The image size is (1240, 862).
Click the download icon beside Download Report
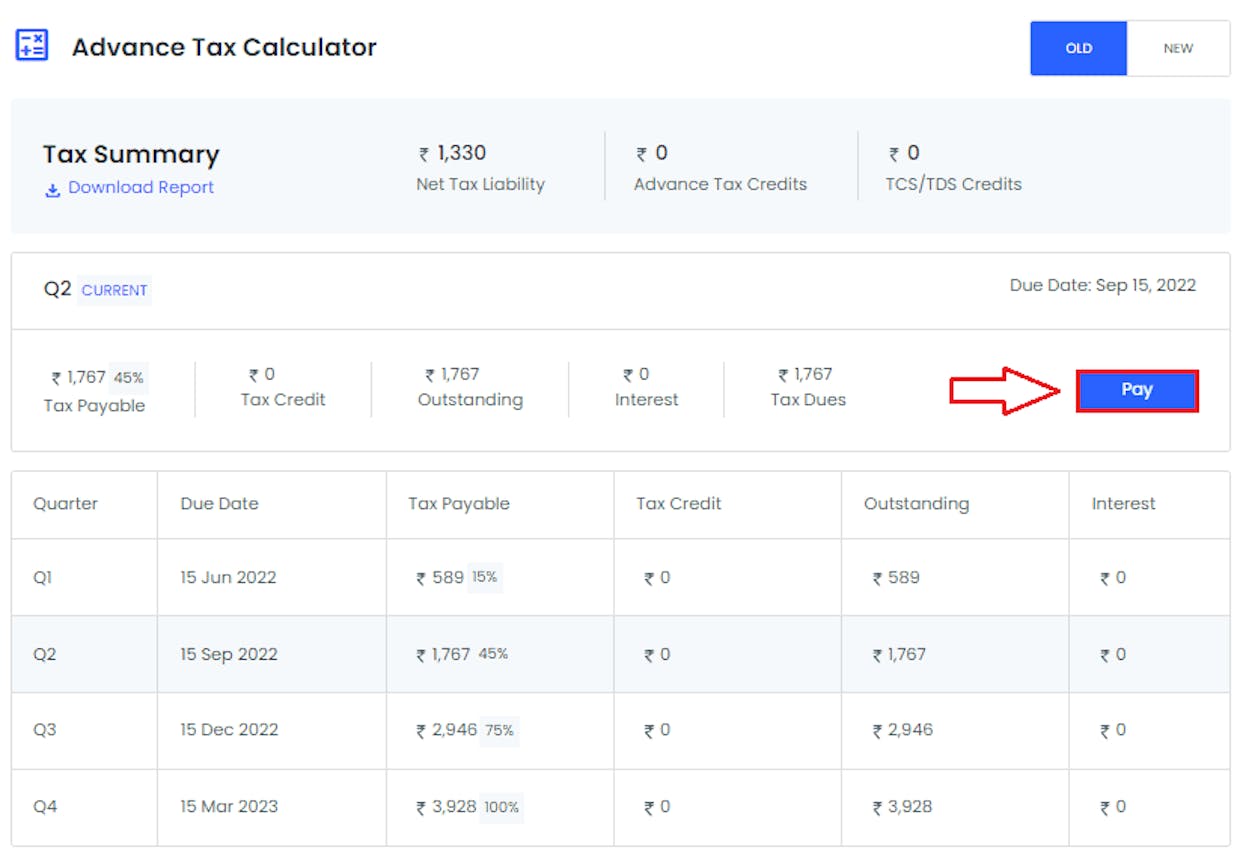coord(53,189)
